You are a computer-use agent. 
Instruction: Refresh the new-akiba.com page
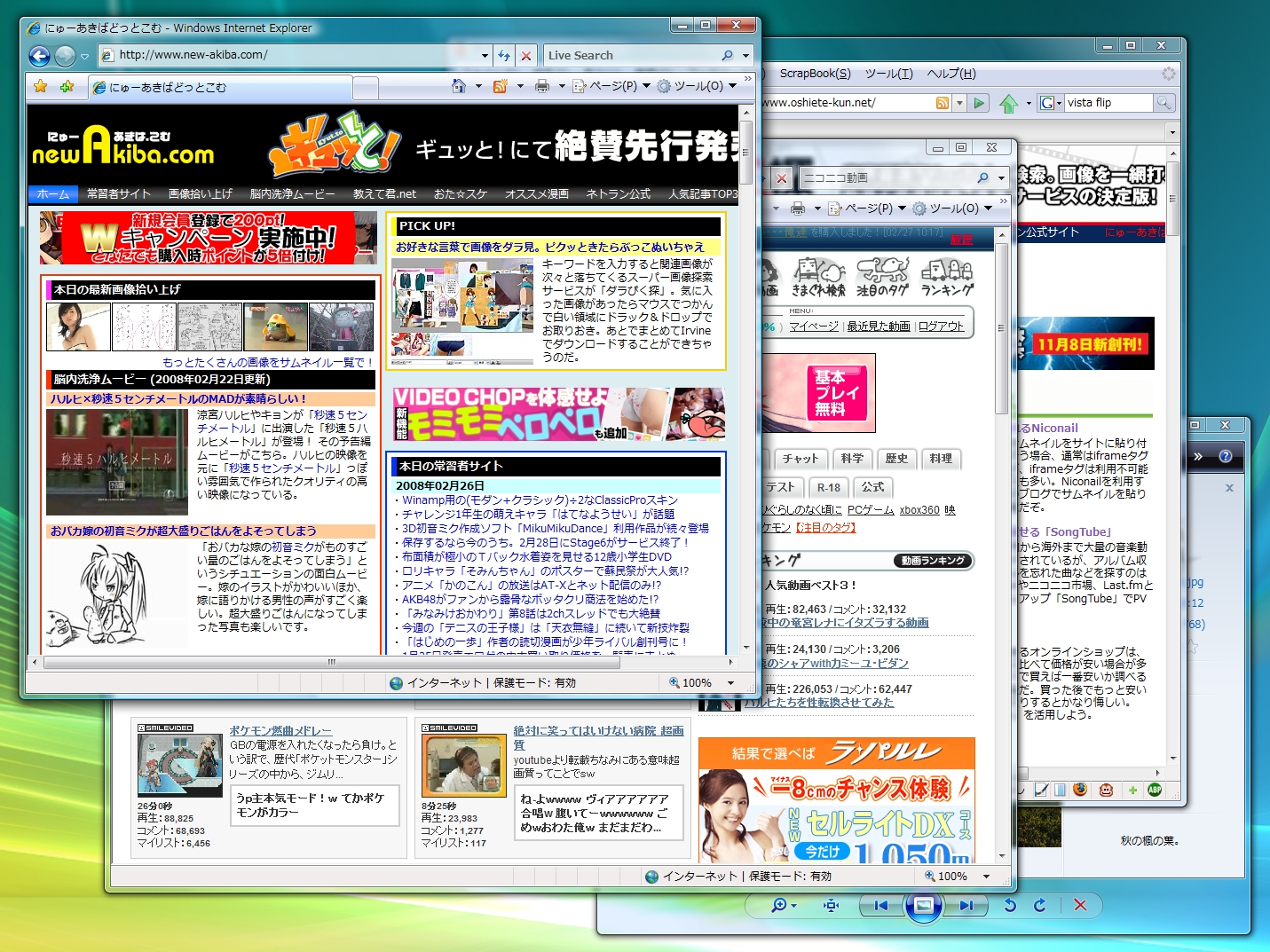[503, 56]
